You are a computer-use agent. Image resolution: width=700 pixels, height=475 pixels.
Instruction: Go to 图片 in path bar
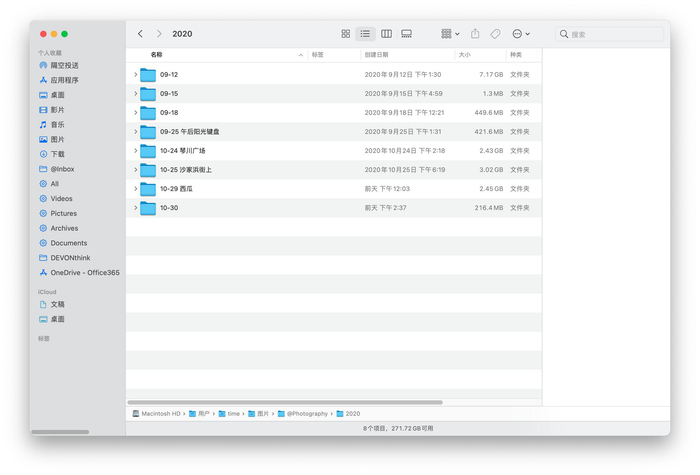click(x=258, y=414)
